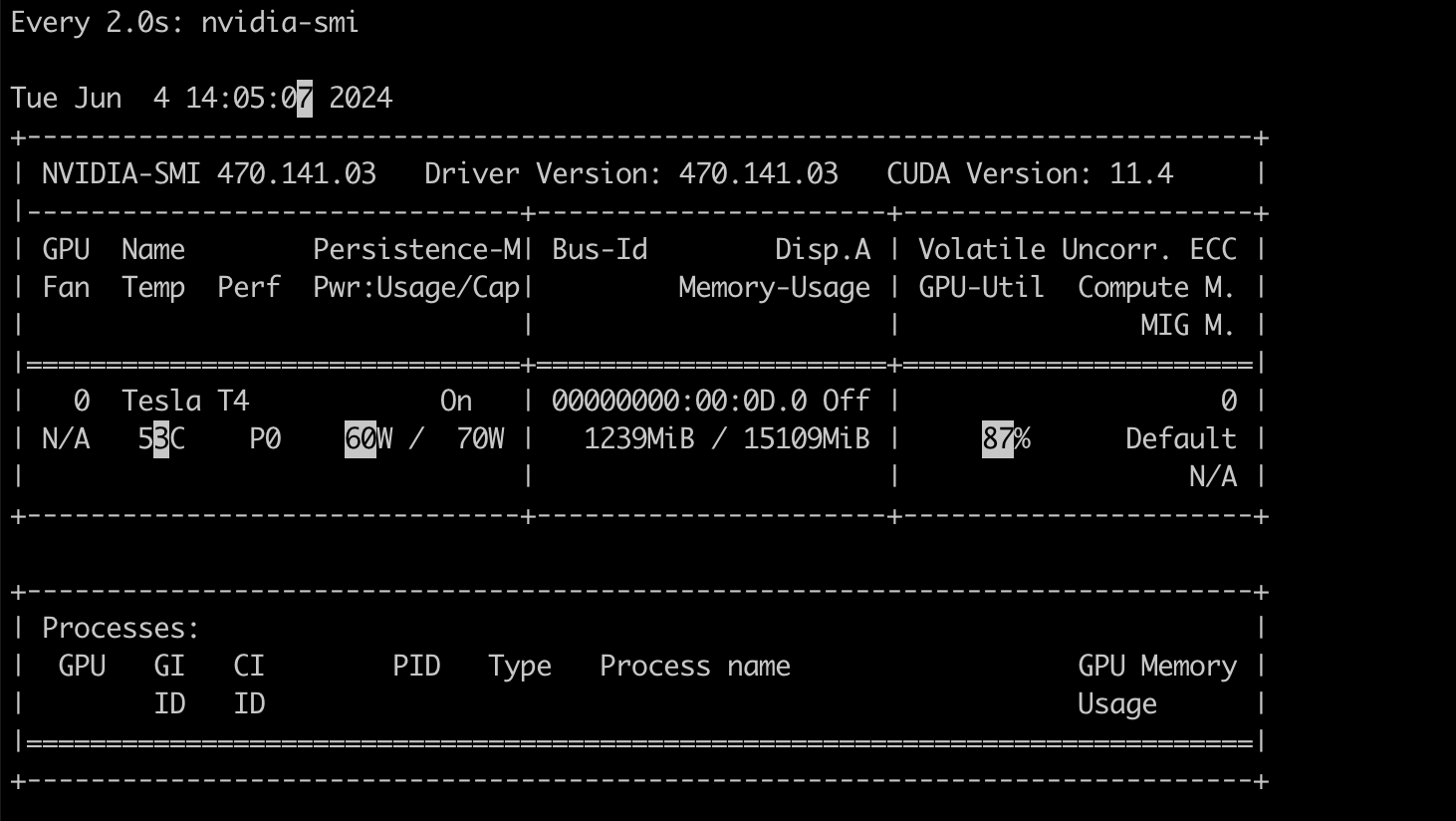
Task: Click the "GPU-Util" column header
Action: [x=981, y=287]
